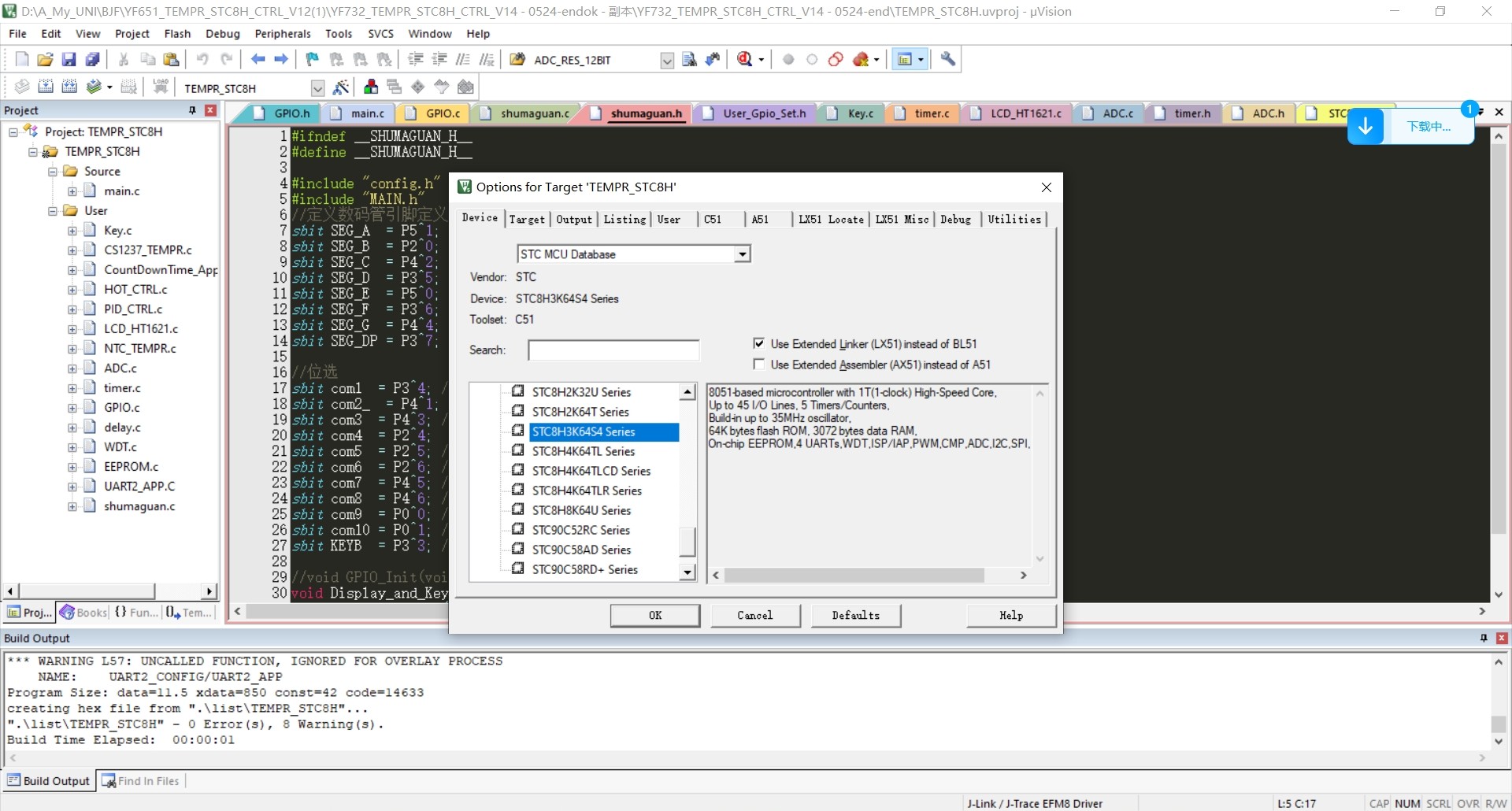Close the Options for Target dialog

coord(1046,187)
